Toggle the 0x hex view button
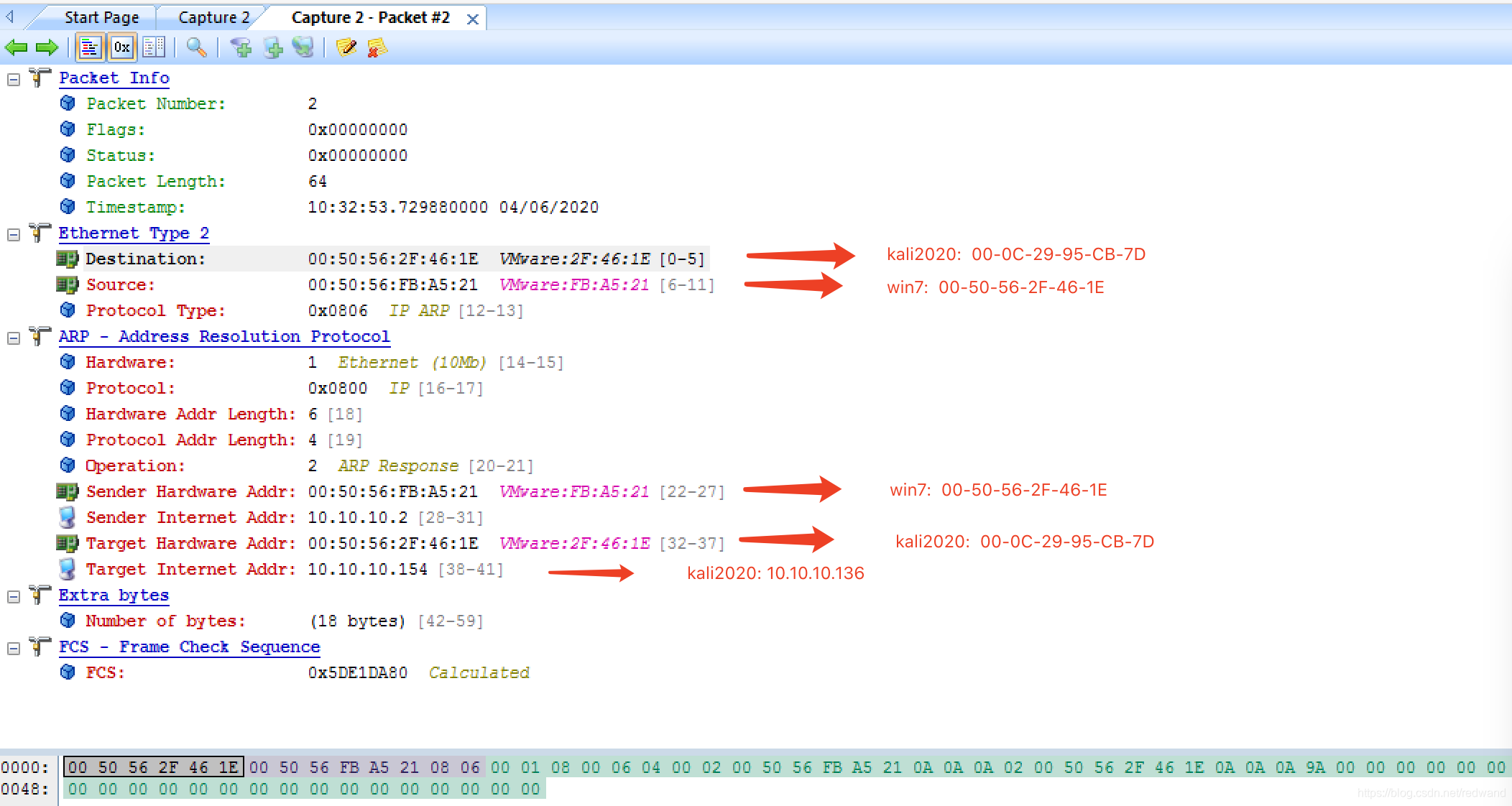 coord(121,48)
